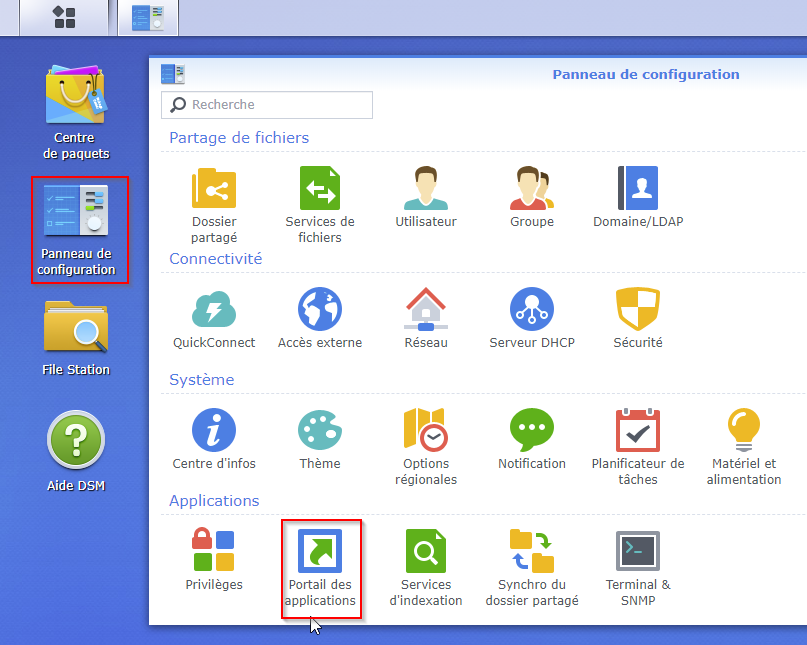Open Domaine/LDAP settings
The width and height of the screenshot is (807, 645).
click(x=638, y=197)
